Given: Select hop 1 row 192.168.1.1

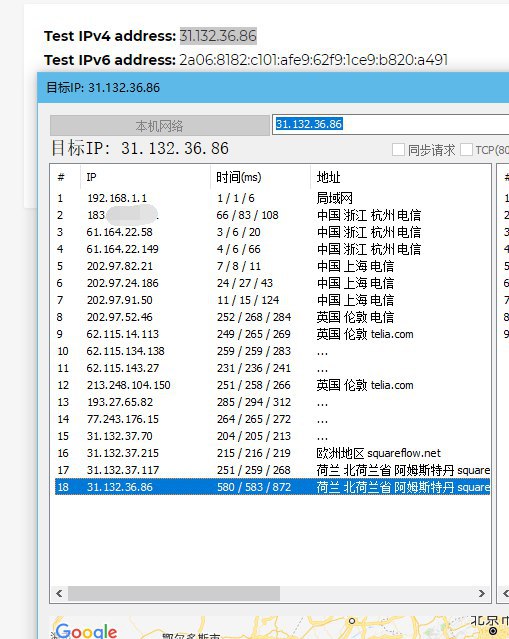Looking at the screenshot, I should tap(272, 198).
